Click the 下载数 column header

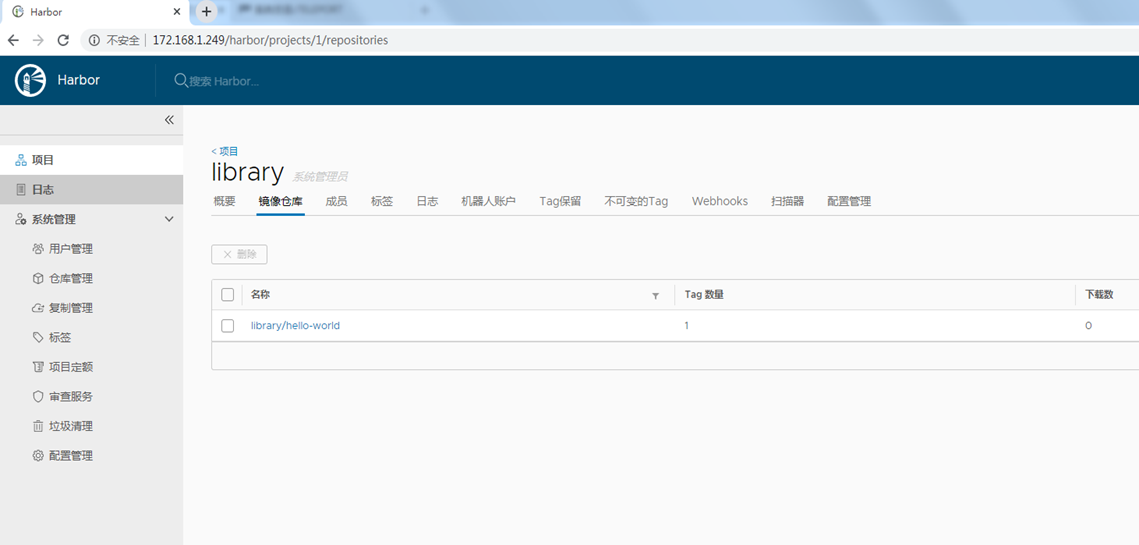[1099, 294]
